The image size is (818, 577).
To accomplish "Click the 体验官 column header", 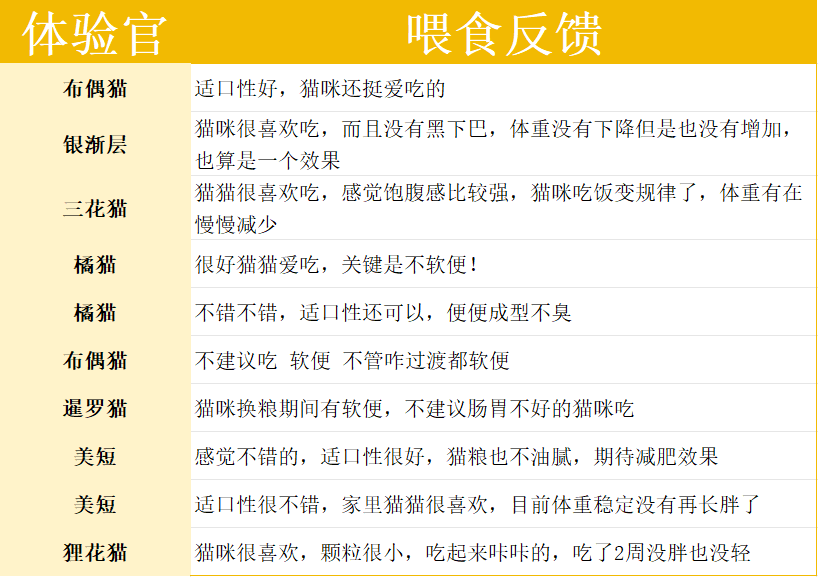I will pos(94,33).
